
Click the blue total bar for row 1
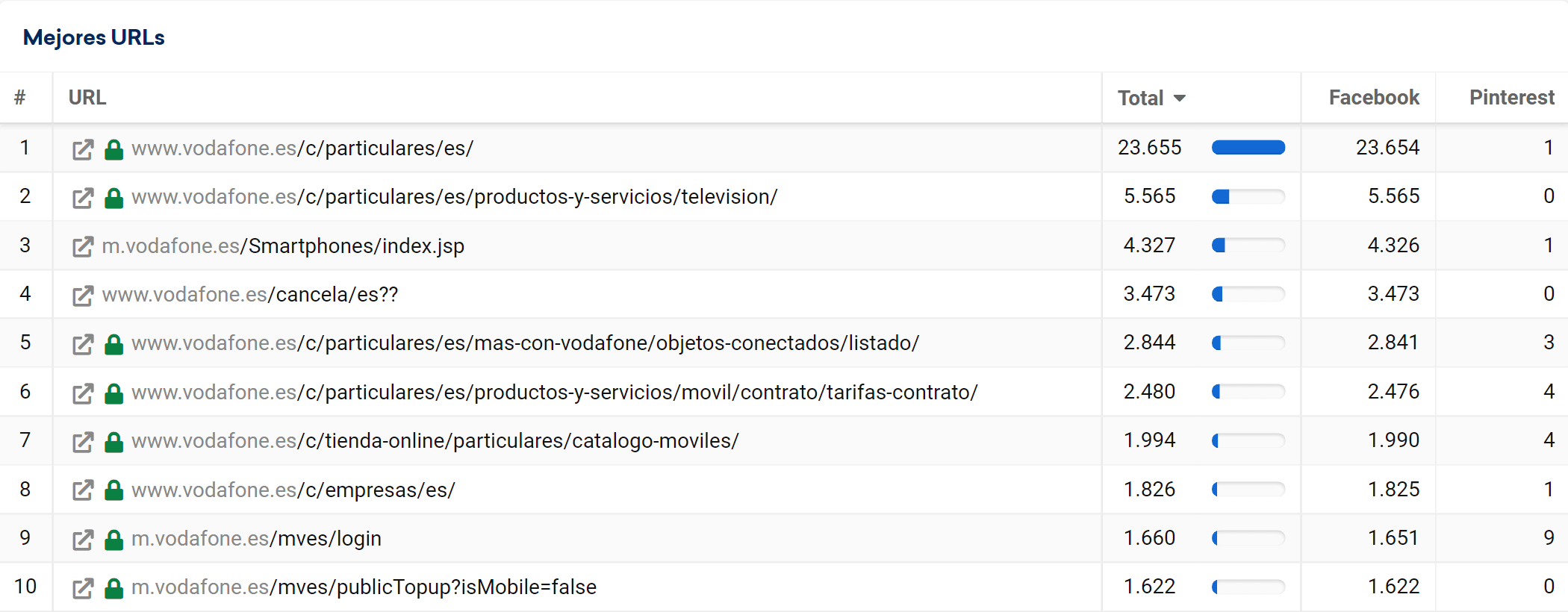[1248, 148]
